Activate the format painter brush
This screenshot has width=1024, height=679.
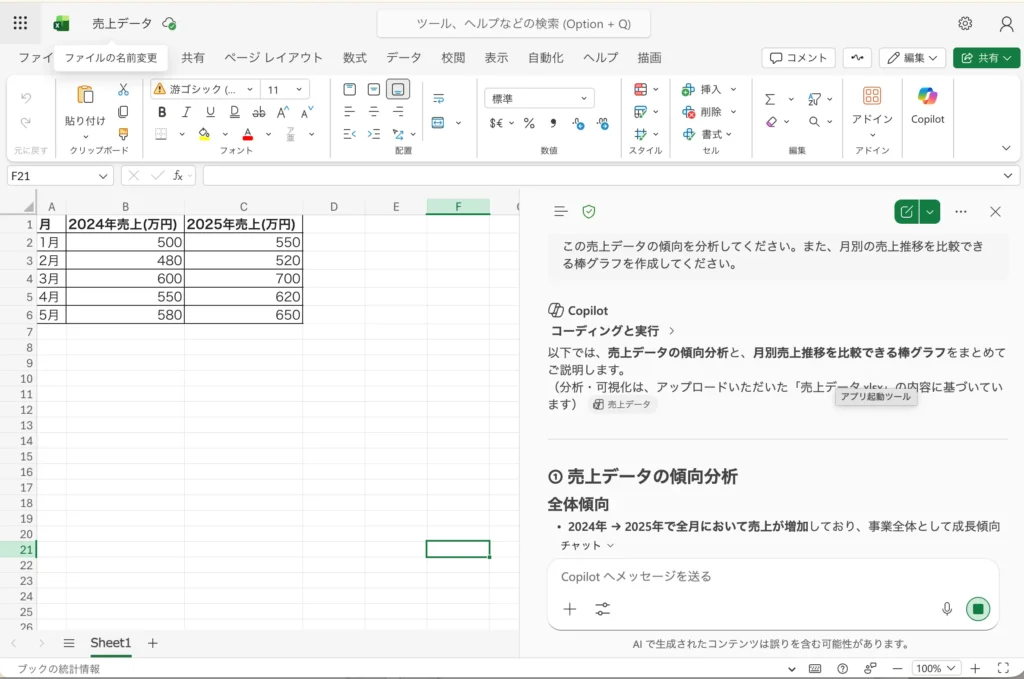click(123, 134)
